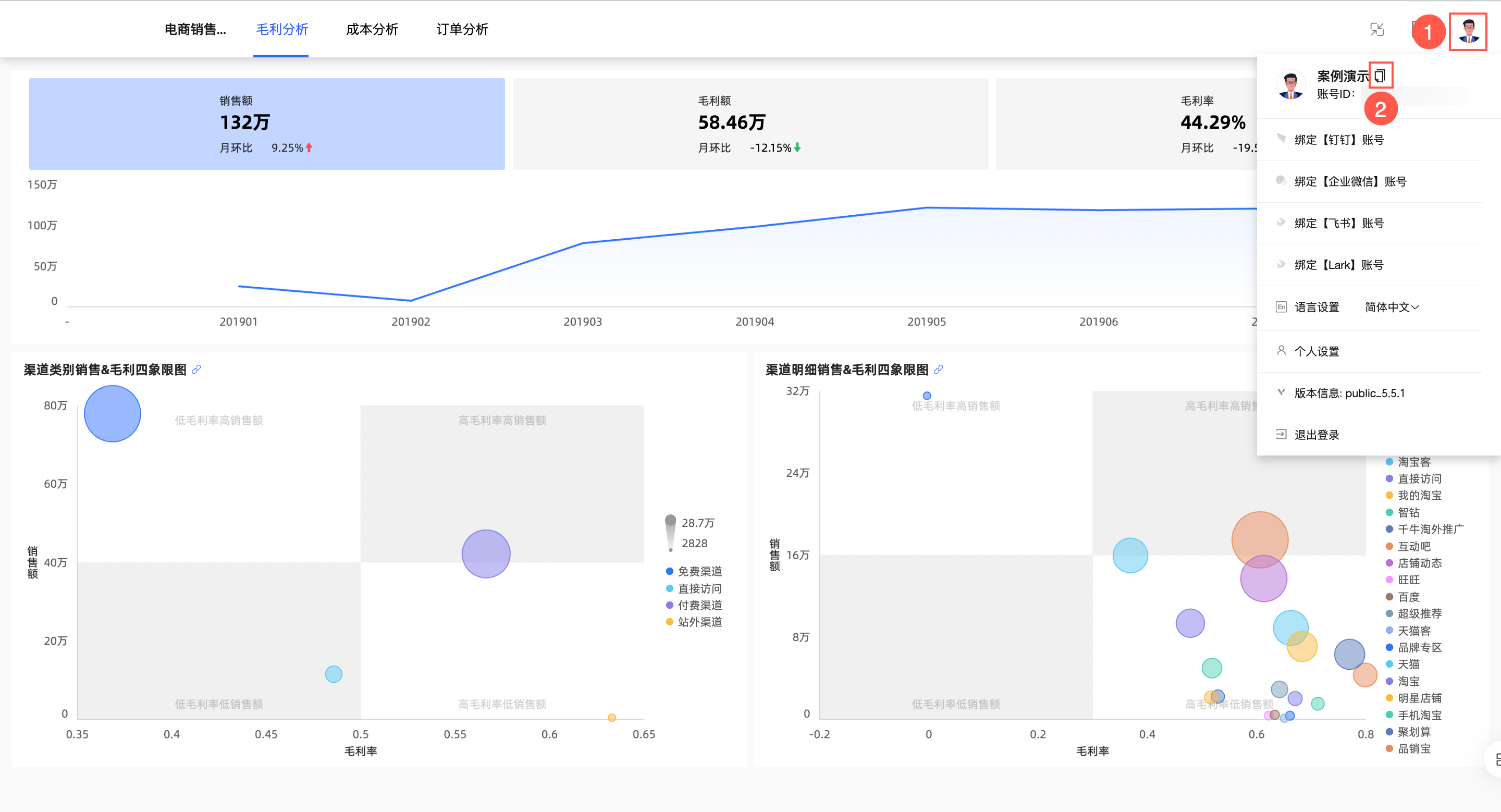Open link icon beside 渠道类别销售&毛利四象限图 title
This screenshot has width=1501, height=812.
[196, 370]
